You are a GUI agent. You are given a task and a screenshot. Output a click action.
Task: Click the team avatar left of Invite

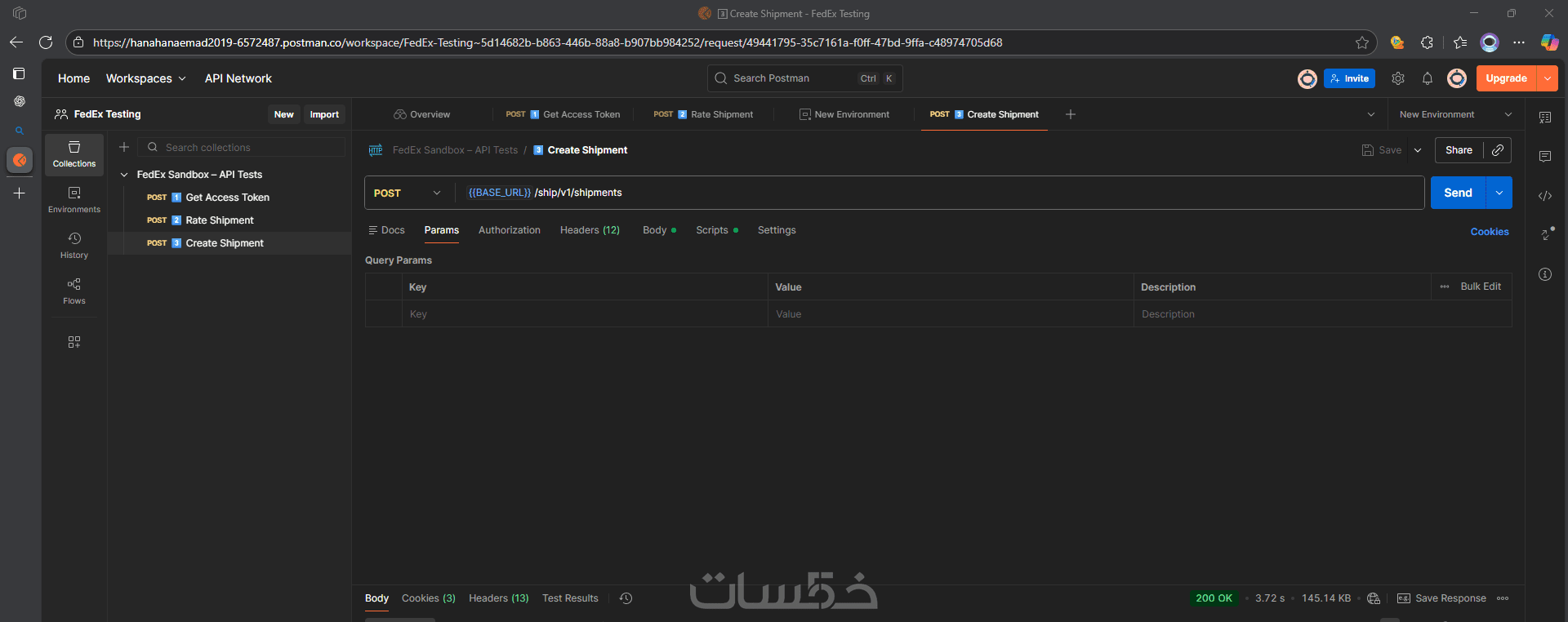(1307, 78)
